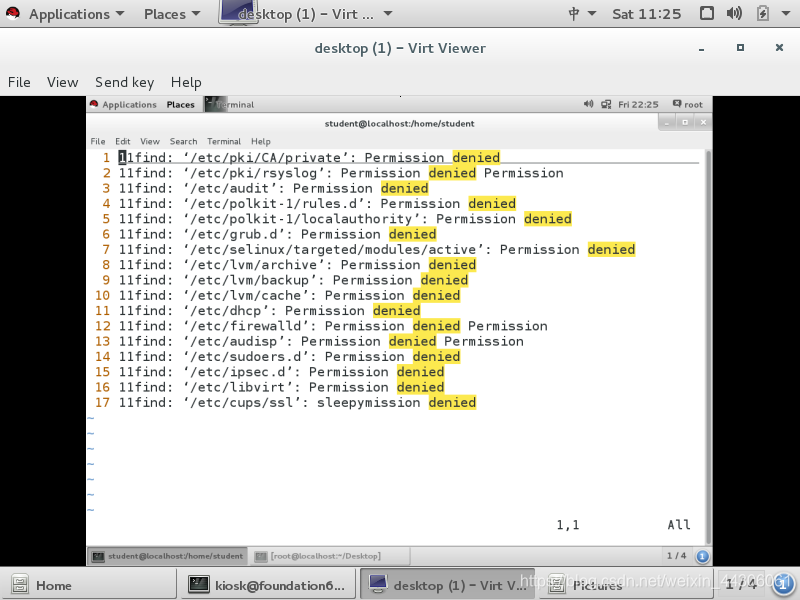This screenshot has height=600, width=800.
Task: Open Virt Viewer File menu
Action: tap(19, 82)
